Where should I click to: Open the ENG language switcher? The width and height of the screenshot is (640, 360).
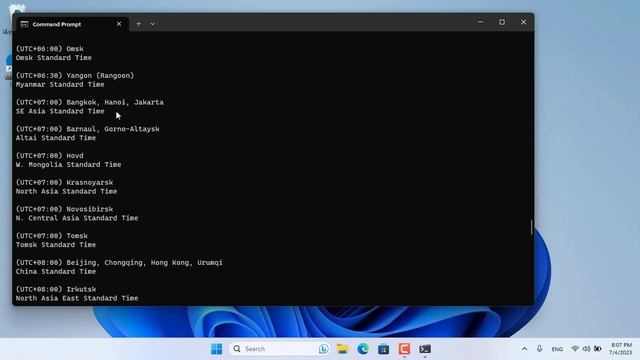point(557,349)
